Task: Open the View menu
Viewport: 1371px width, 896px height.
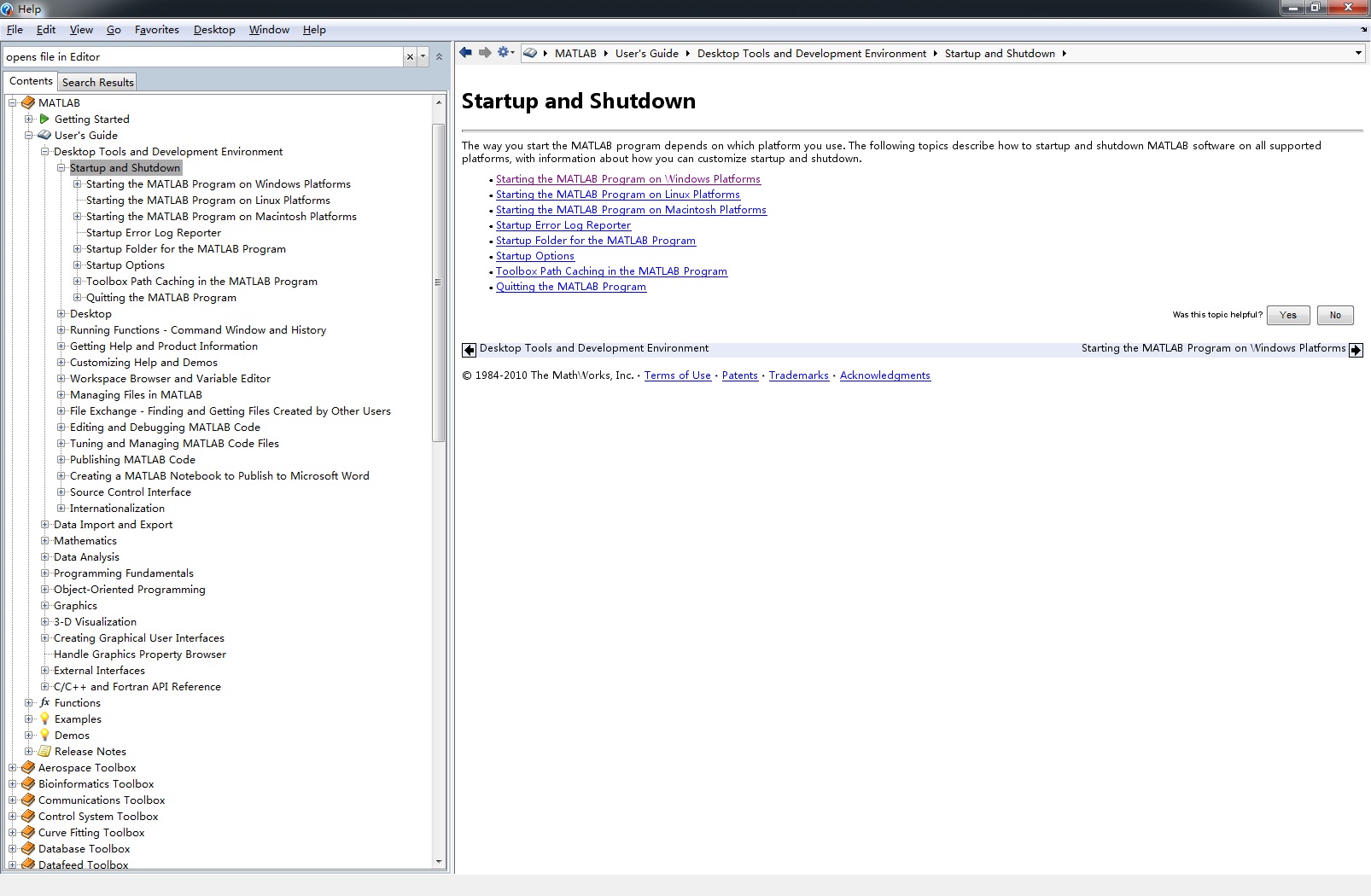Action: (x=81, y=29)
